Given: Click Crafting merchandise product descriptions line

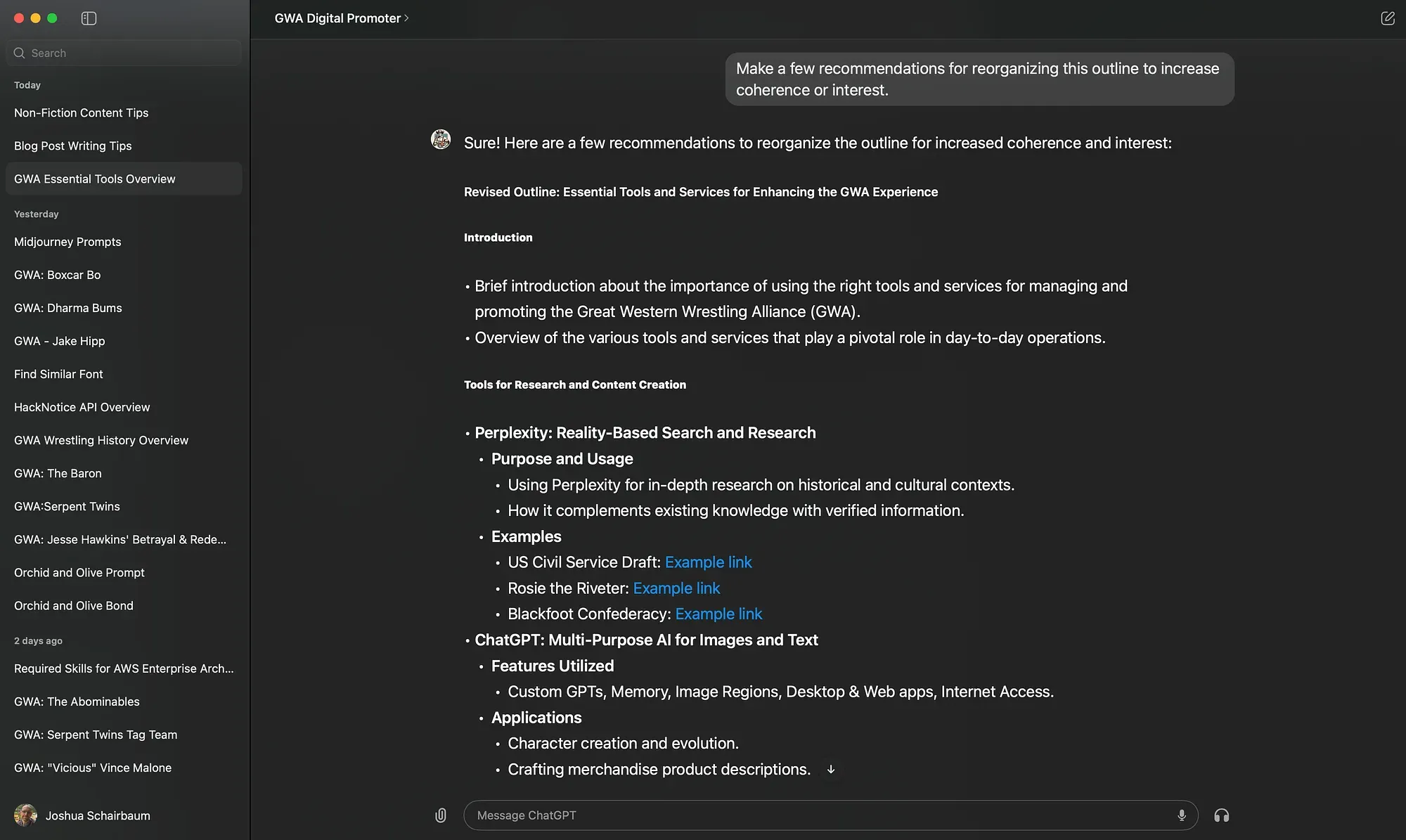Looking at the screenshot, I should 659,770.
